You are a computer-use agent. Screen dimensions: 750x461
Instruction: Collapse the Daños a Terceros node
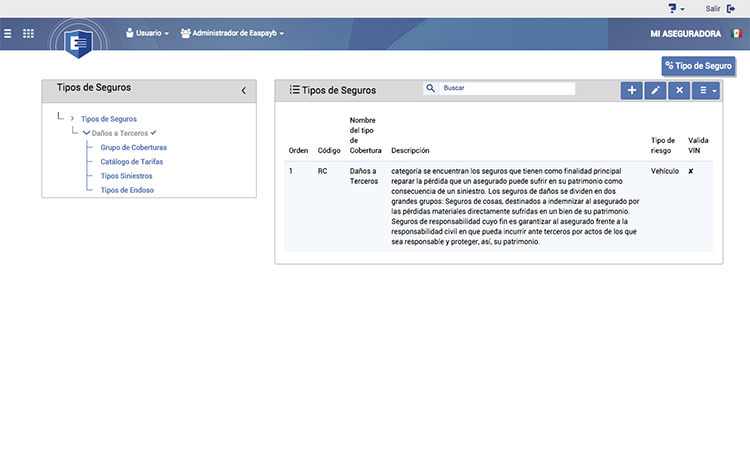pyautogui.click(x=86, y=133)
